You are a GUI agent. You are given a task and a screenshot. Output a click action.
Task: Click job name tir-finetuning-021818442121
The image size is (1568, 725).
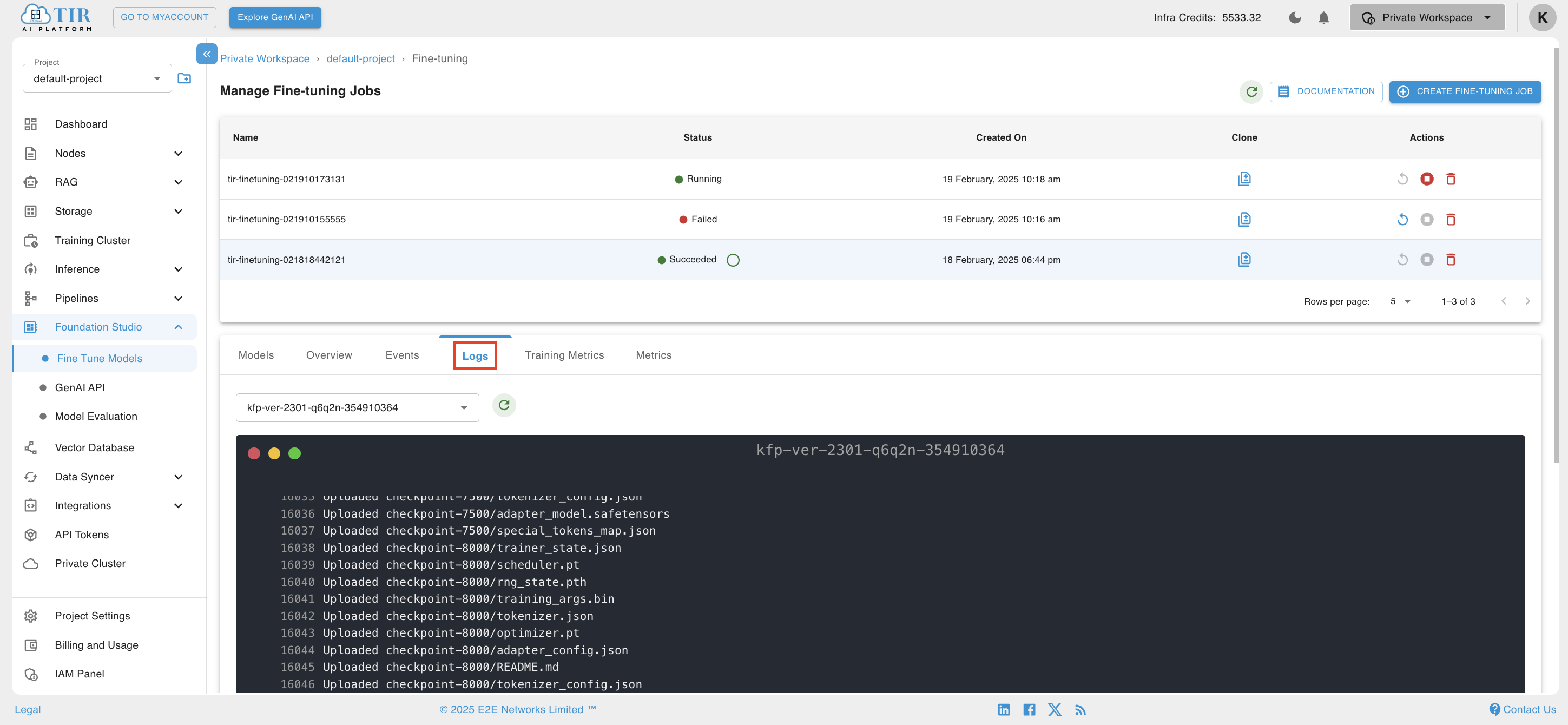[286, 259]
